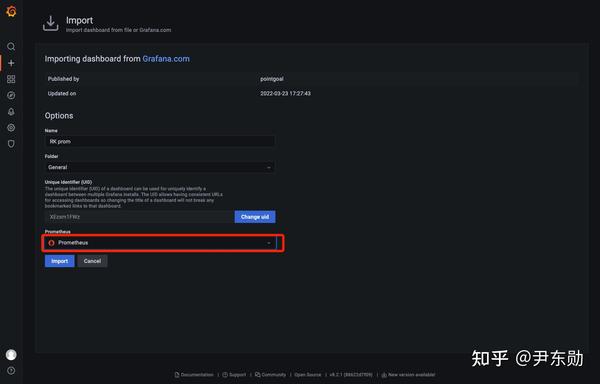Image resolution: width=600 pixels, height=384 pixels.
Task: Click the Import download icon in header
Action: 51,24
